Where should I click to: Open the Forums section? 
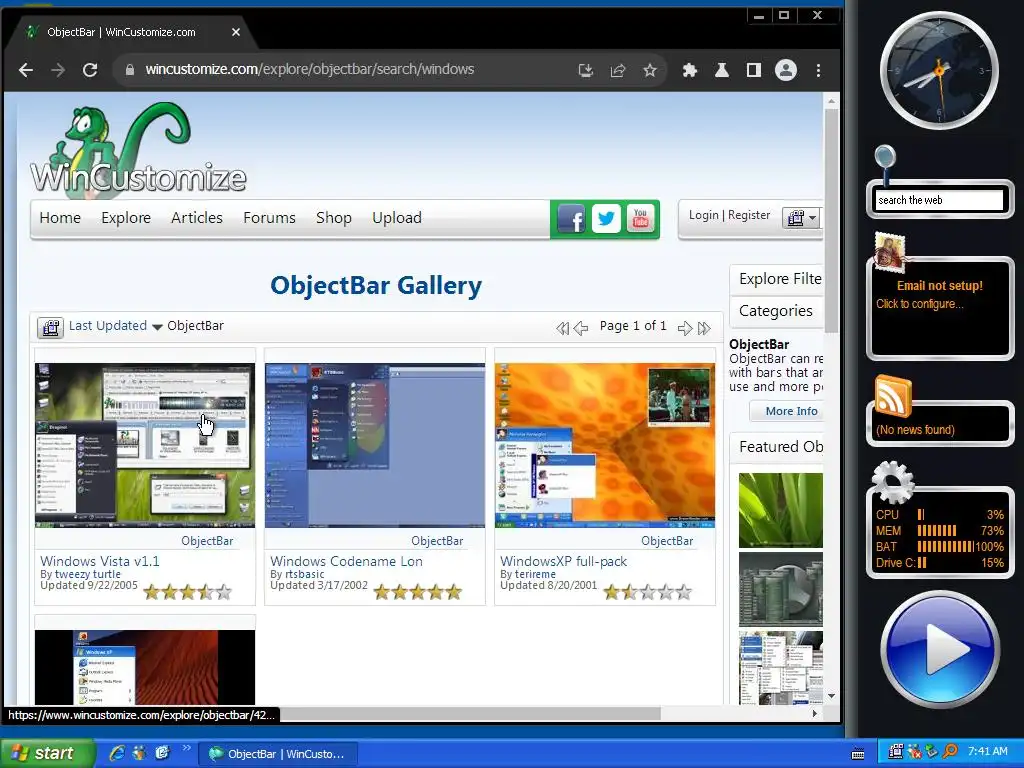(x=269, y=217)
